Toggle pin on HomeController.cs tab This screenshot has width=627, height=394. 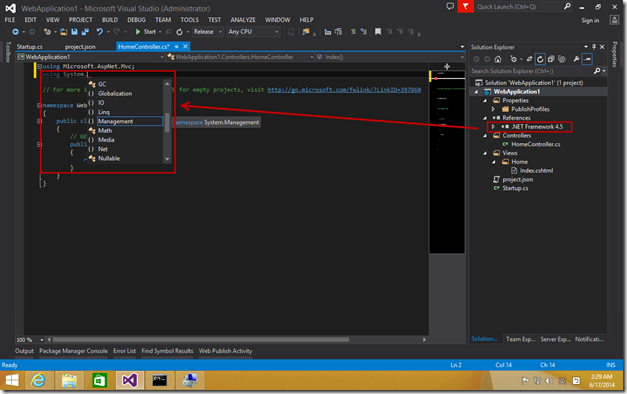point(176,46)
